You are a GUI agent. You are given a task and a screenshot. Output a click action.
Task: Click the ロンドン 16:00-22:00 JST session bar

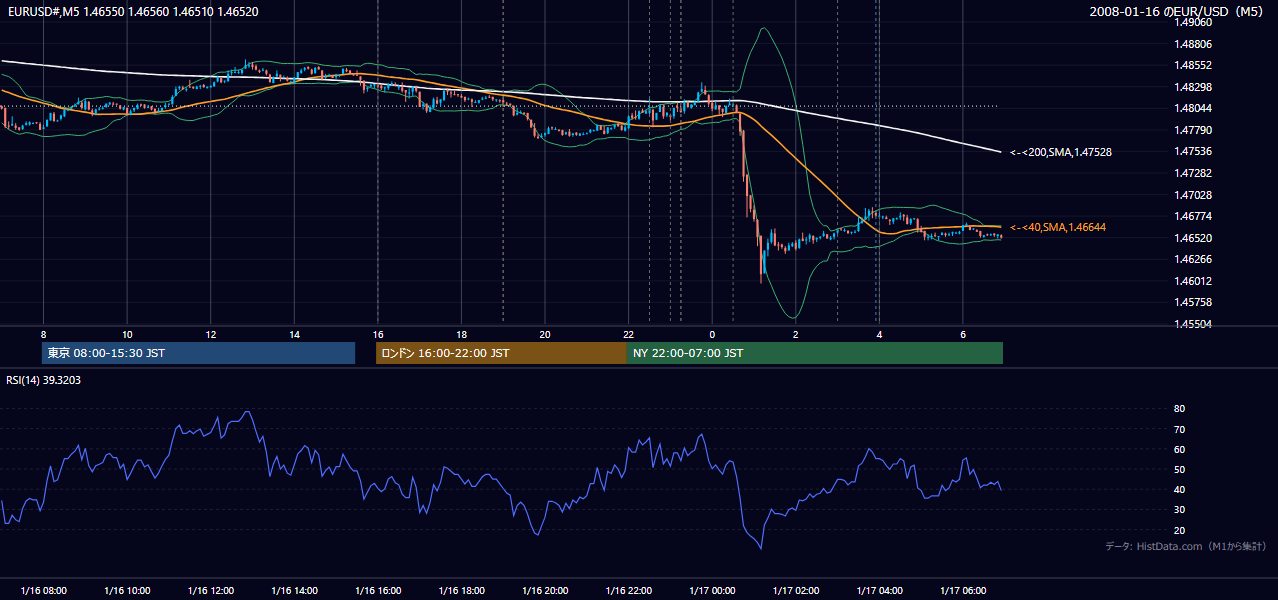pyautogui.click(x=501, y=353)
